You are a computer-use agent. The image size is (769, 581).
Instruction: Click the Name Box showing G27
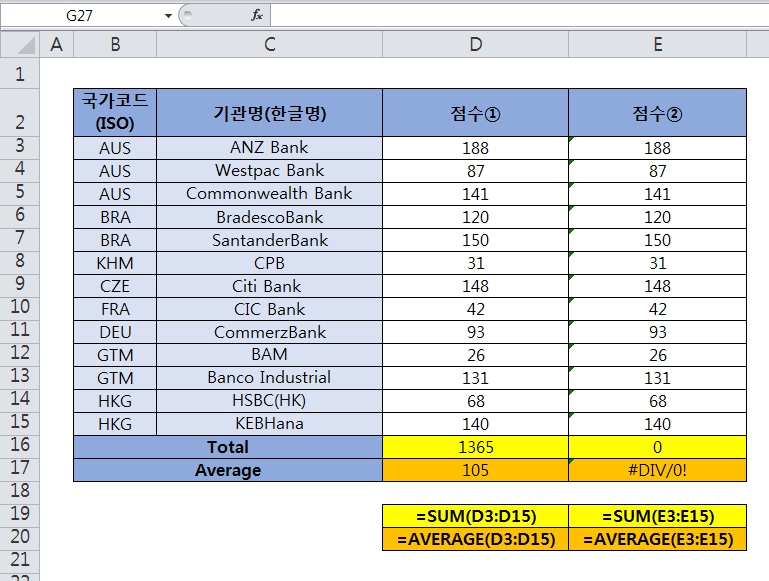tap(81, 16)
